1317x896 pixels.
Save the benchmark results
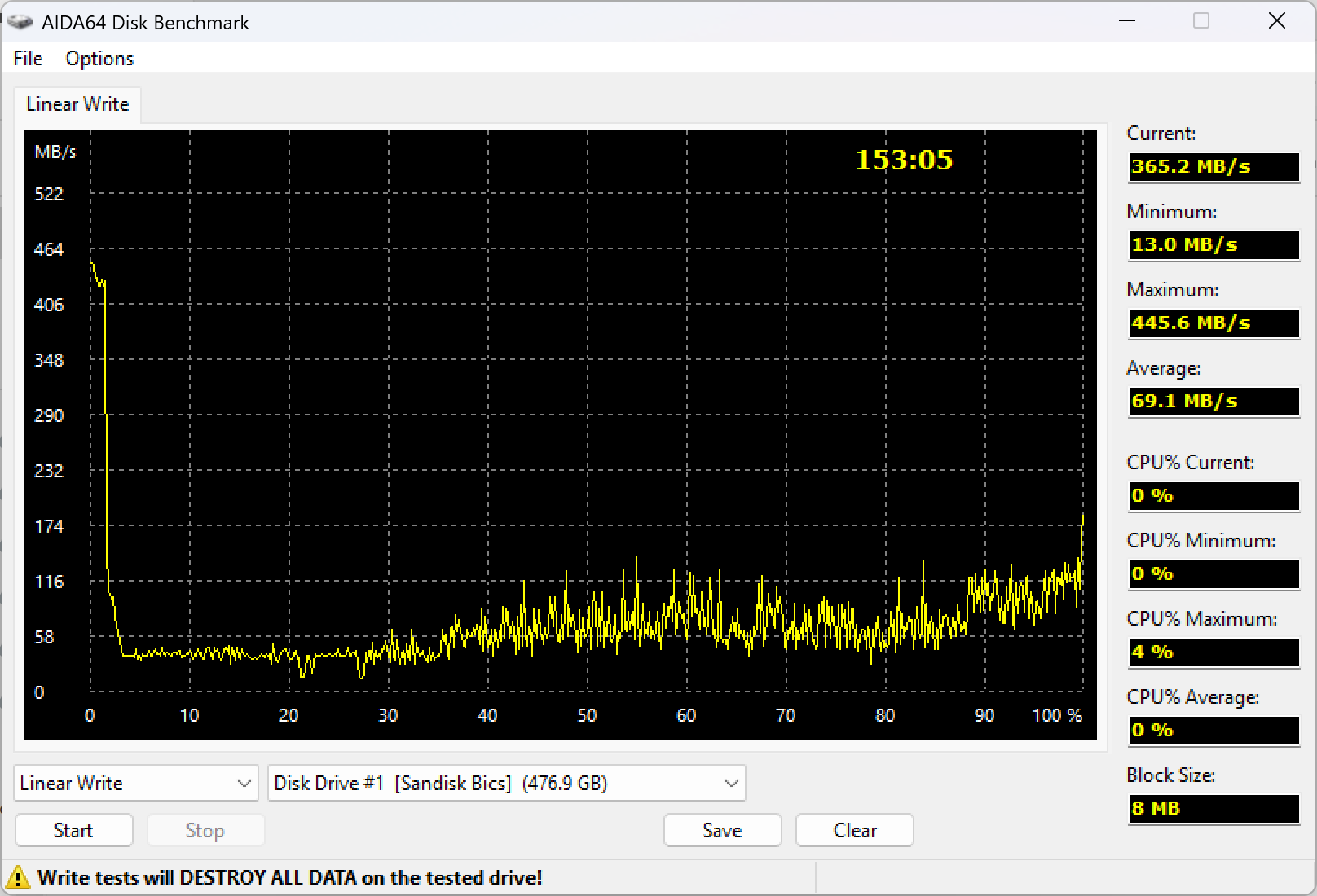pos(722,831)
